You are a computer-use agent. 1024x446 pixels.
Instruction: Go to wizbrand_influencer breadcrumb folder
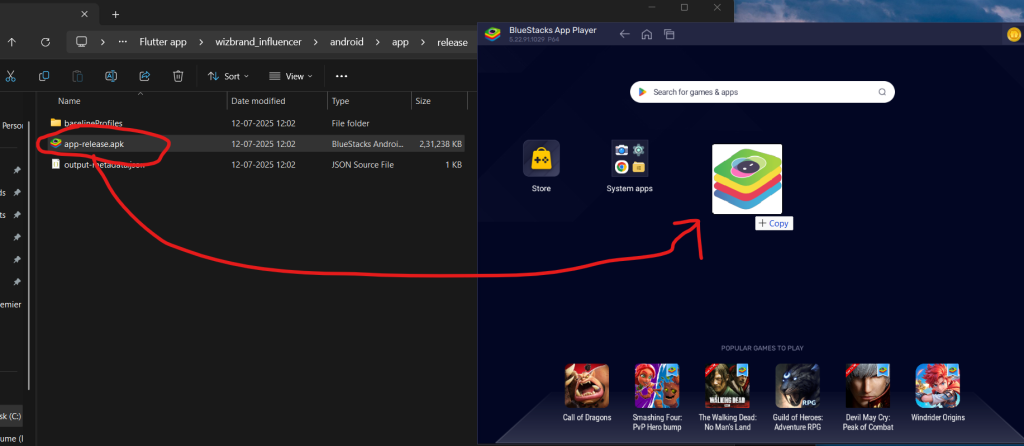tap(259, 42)
